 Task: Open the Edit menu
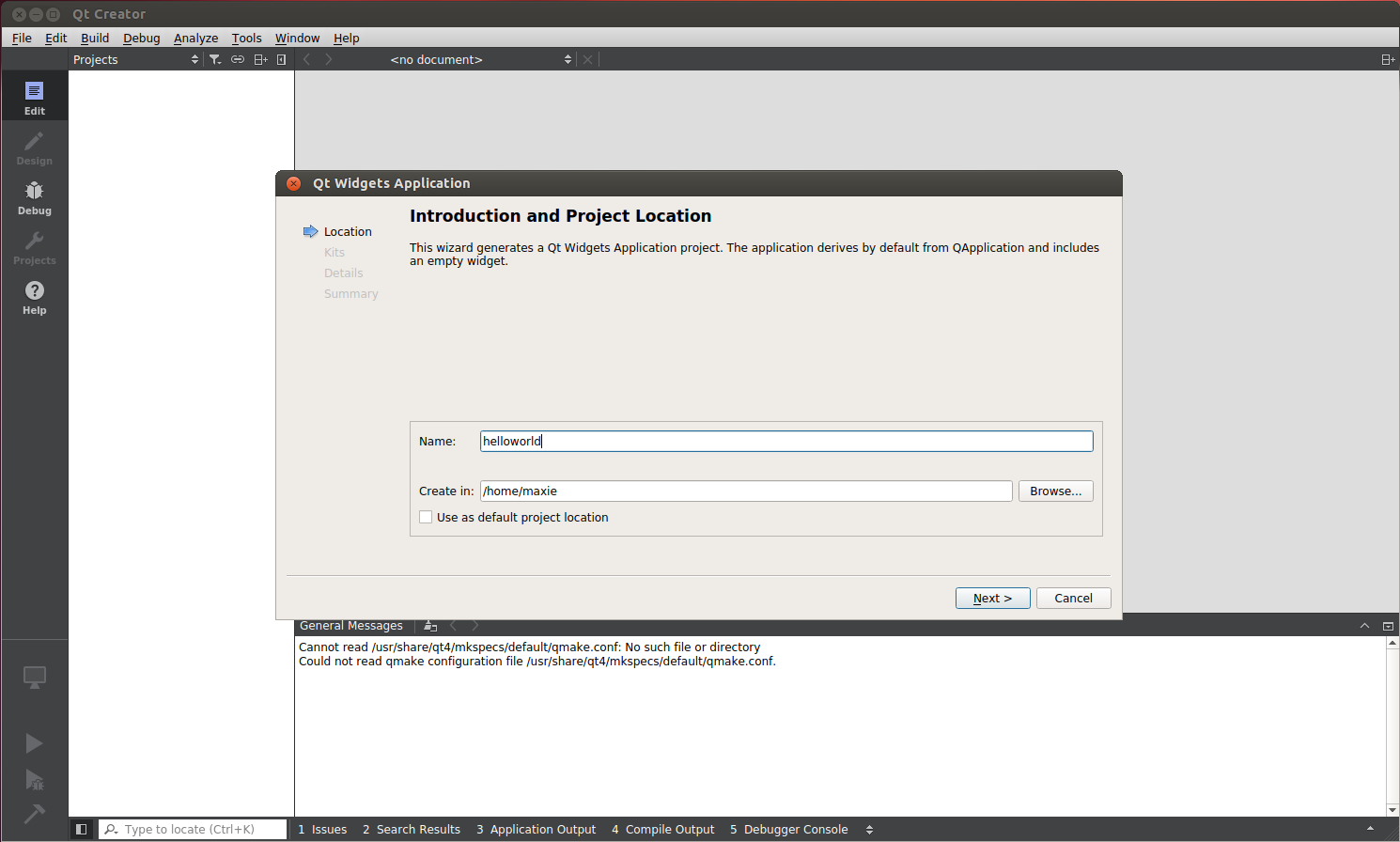[x=55, y=38]
